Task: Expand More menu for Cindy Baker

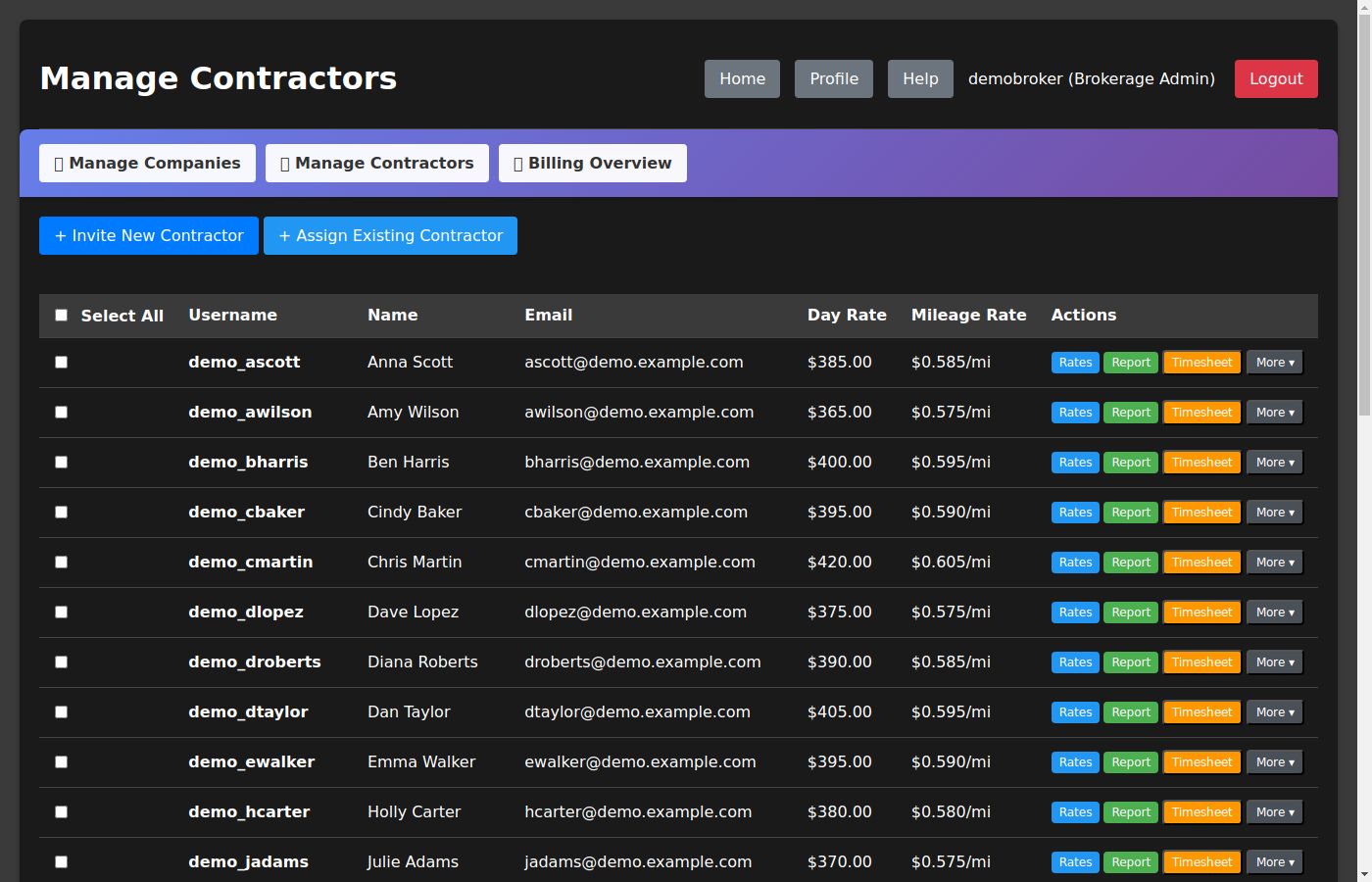Action: 1275,513
